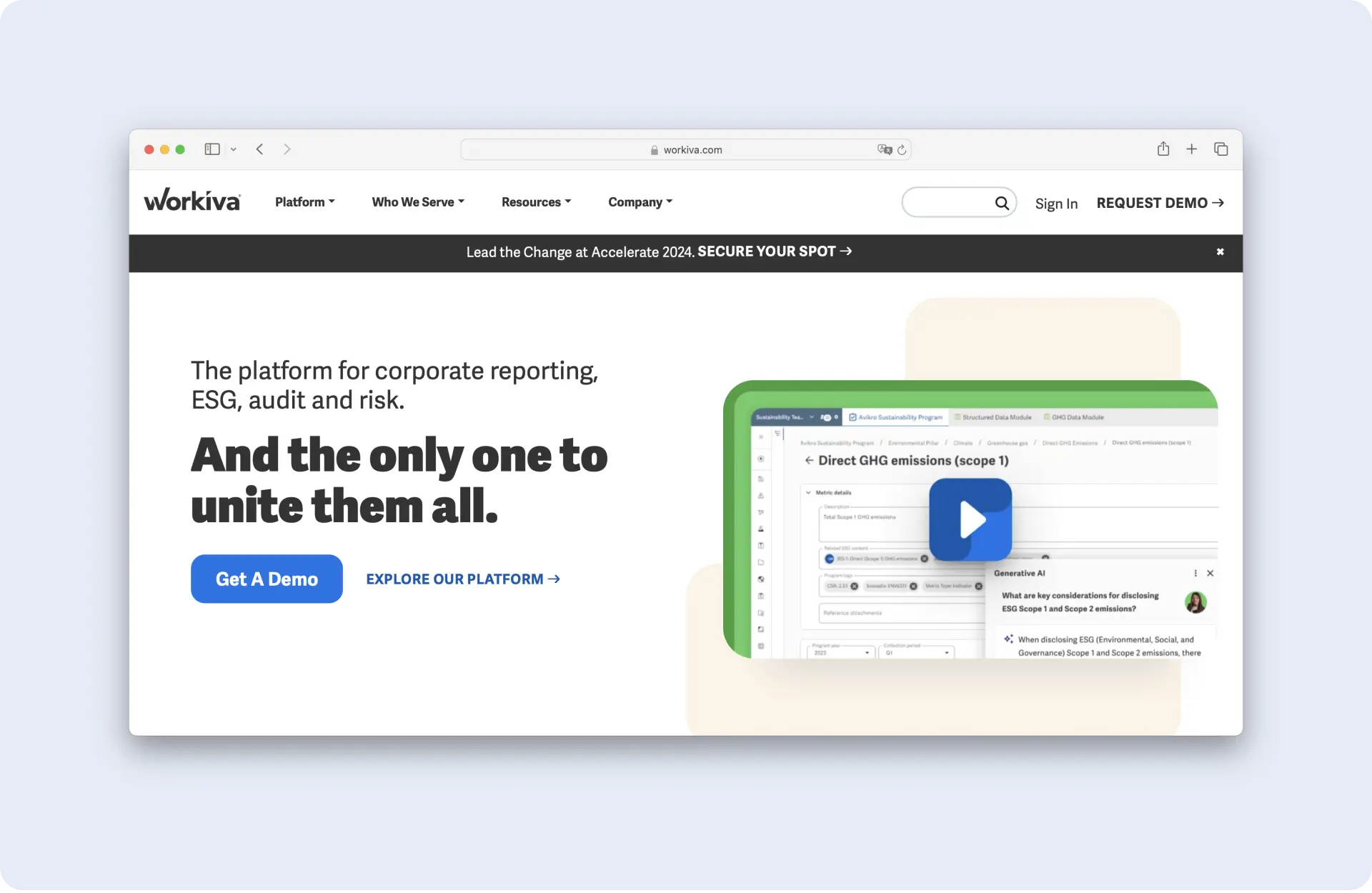Focus the site search field

[947, 203]
